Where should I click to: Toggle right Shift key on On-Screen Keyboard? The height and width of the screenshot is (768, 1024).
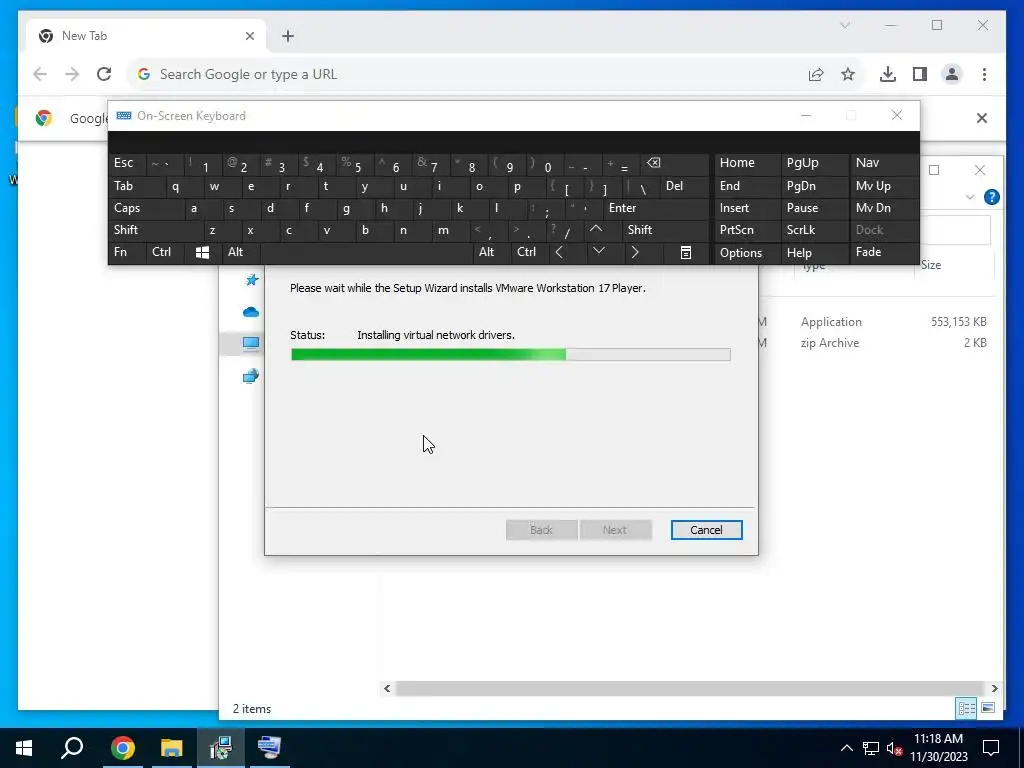pos(665,230)
